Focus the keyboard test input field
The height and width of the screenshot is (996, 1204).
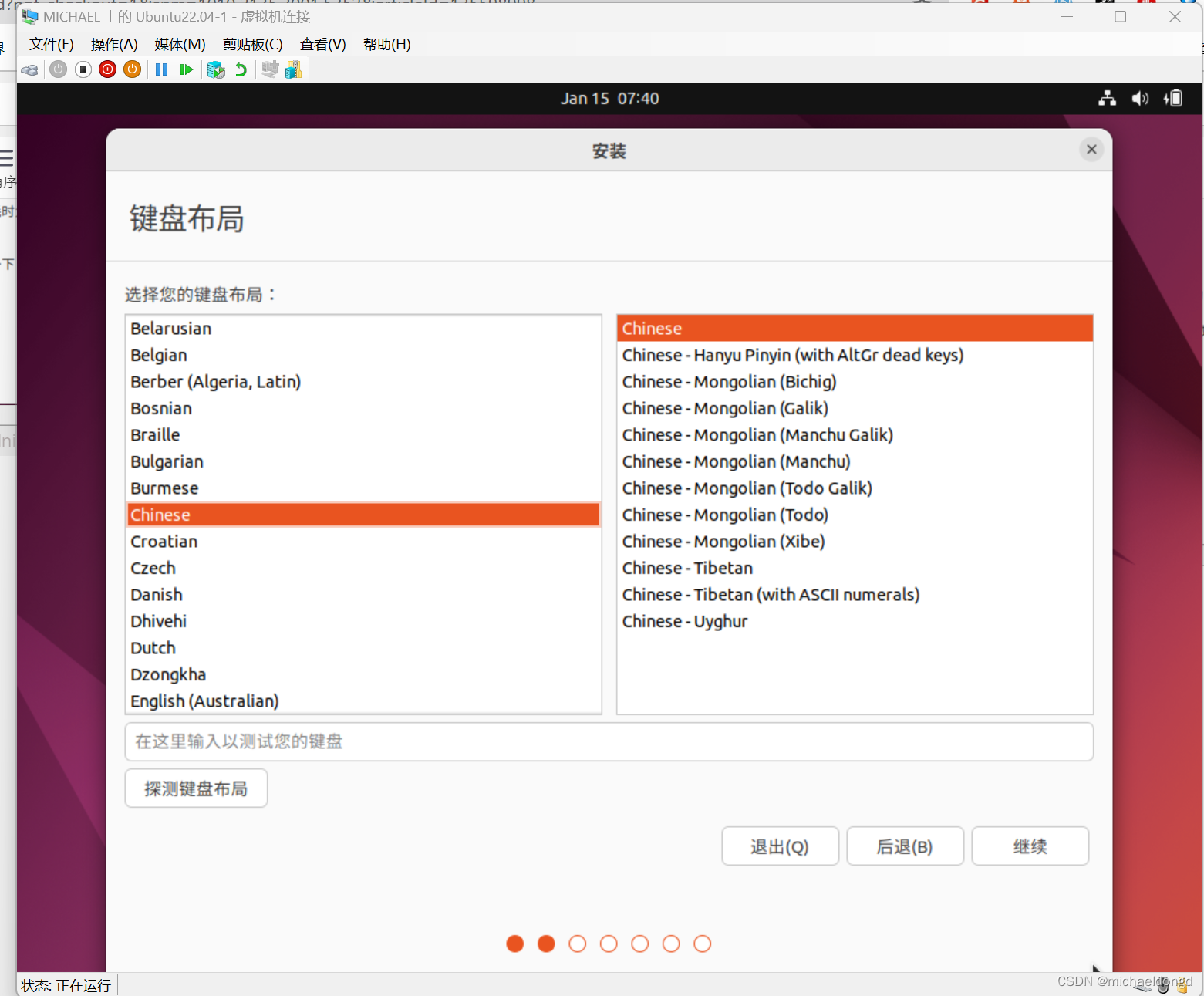tap(609, 742)
